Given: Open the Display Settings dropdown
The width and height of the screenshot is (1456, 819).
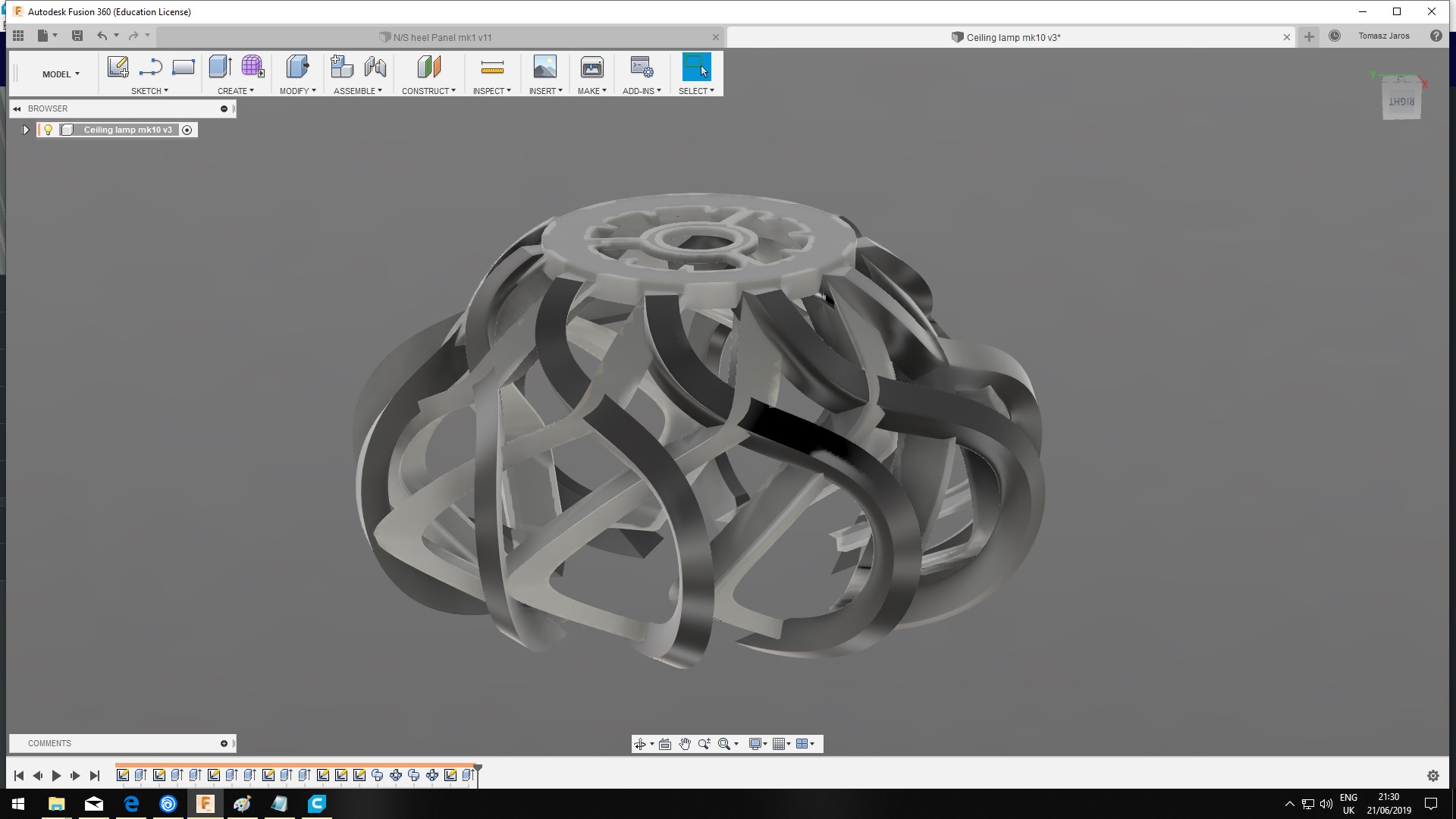Looking at the screenshot, I should coord(758,744).
